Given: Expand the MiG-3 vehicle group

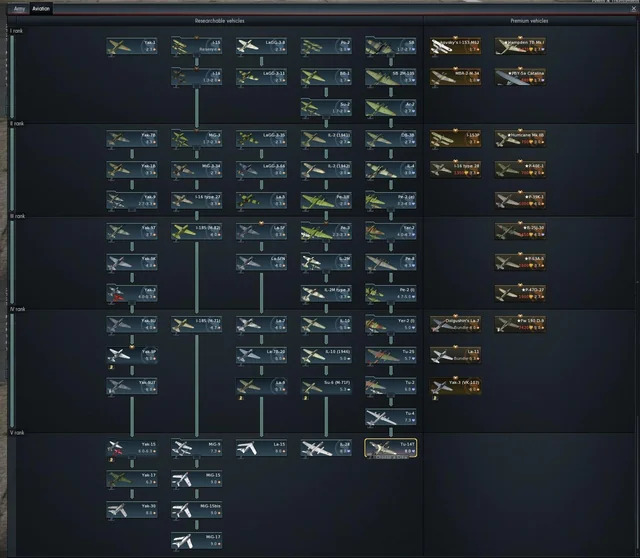Looking at the screenshot, I should point(197,139).
